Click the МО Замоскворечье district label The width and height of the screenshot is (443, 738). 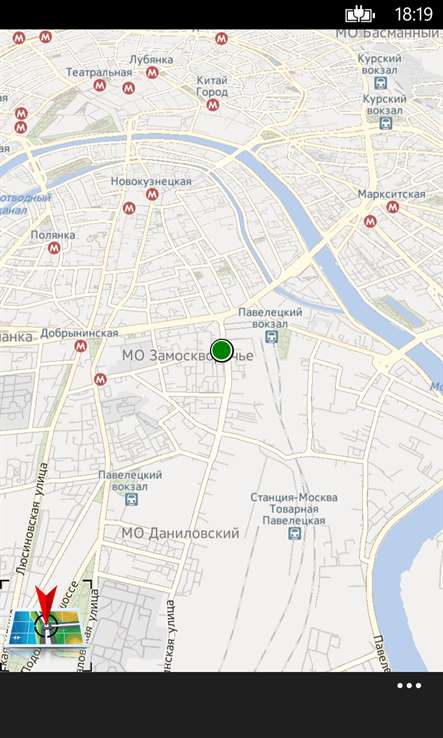pos(187,356)
